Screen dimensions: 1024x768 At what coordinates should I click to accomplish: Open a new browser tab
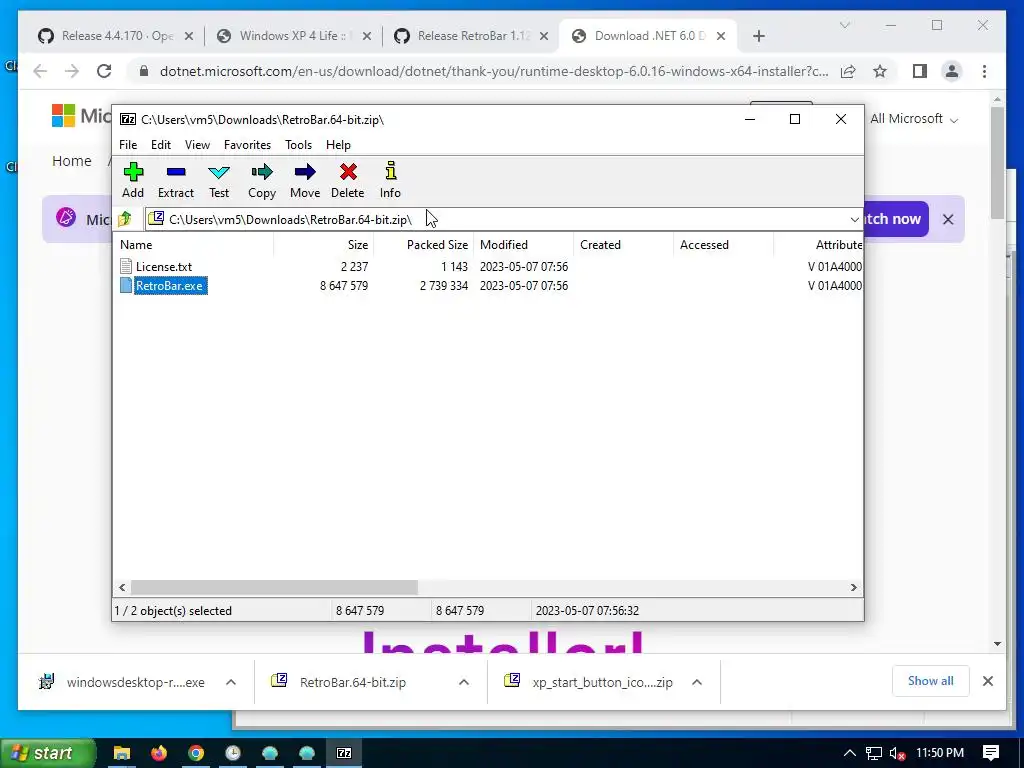758,37
